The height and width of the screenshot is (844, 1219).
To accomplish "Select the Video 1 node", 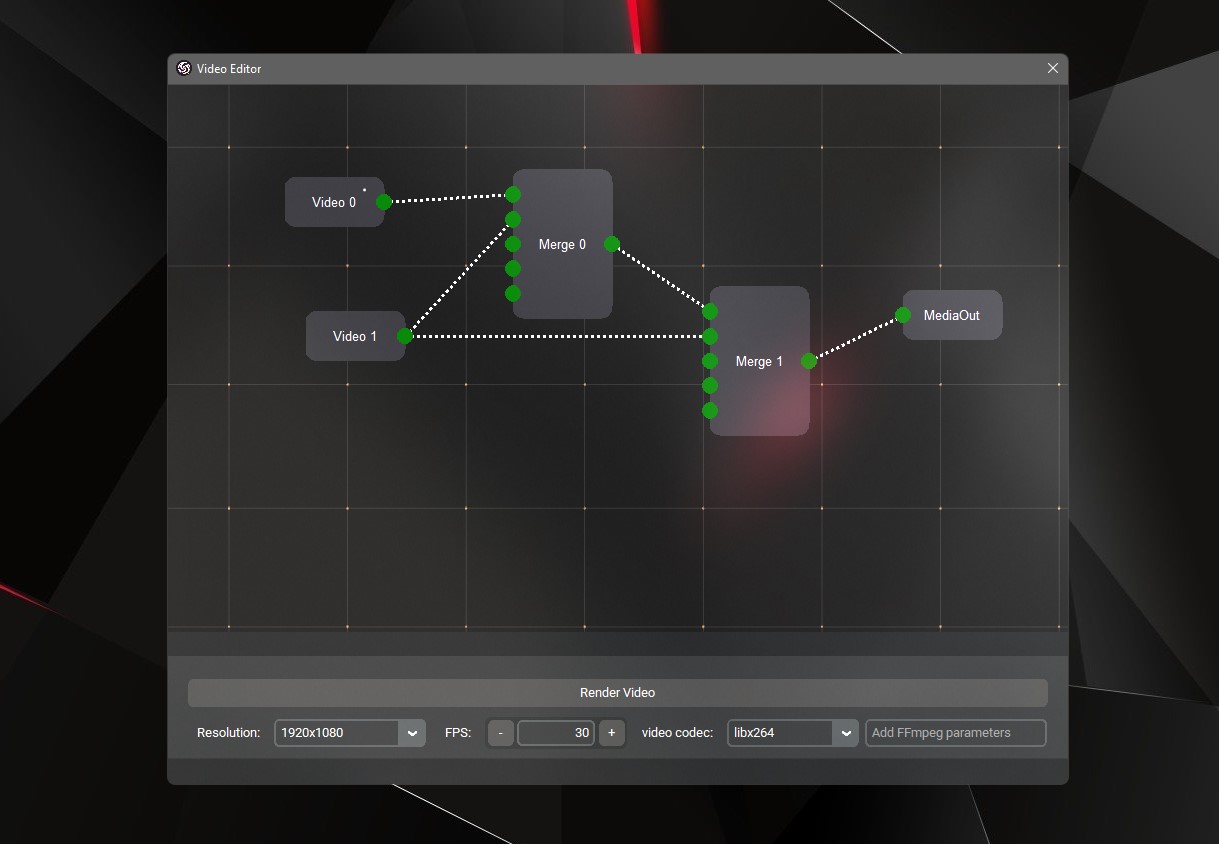I will pos(355,336).
